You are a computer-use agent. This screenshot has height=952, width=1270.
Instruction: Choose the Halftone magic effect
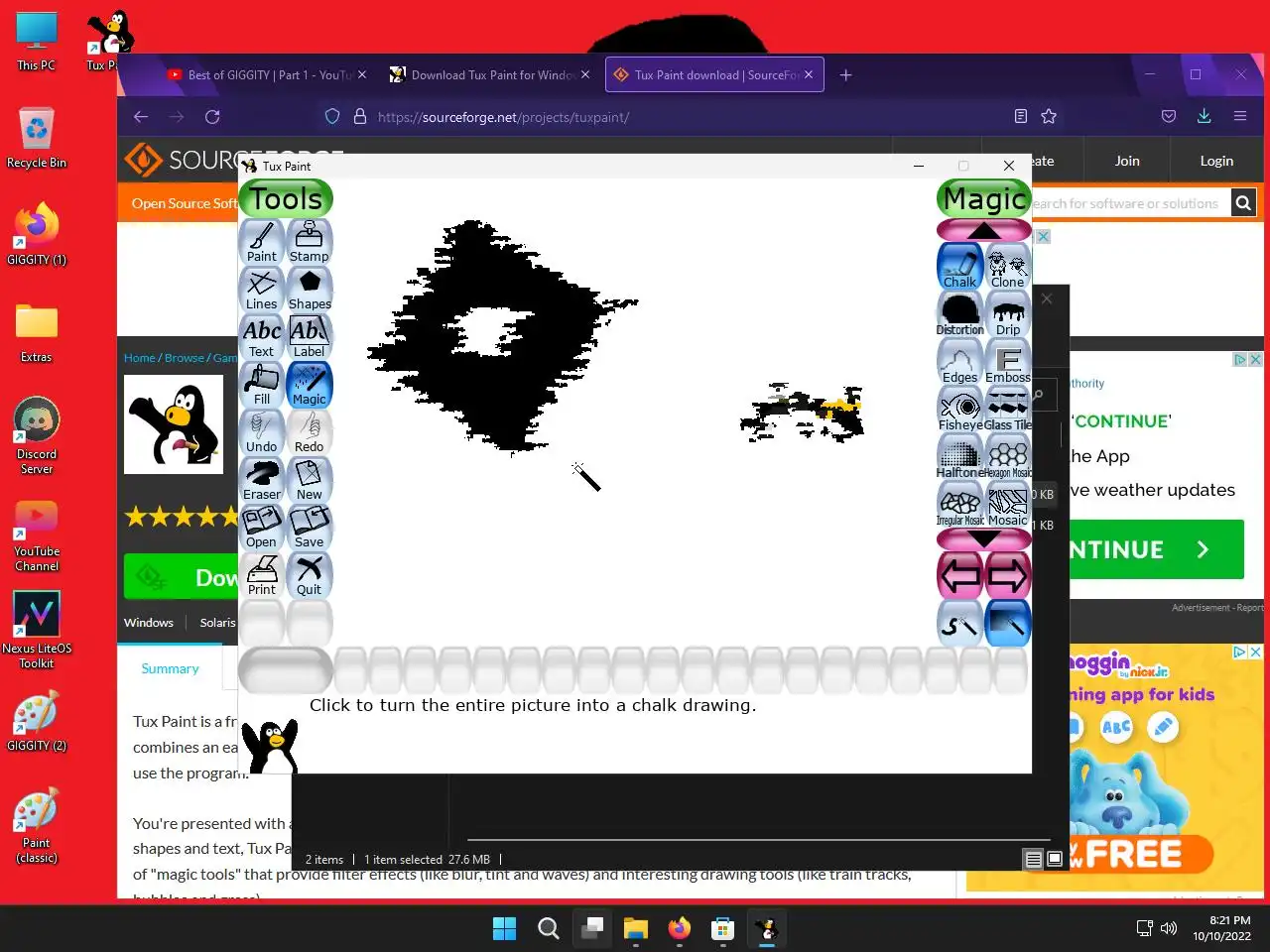coord(960,457)
